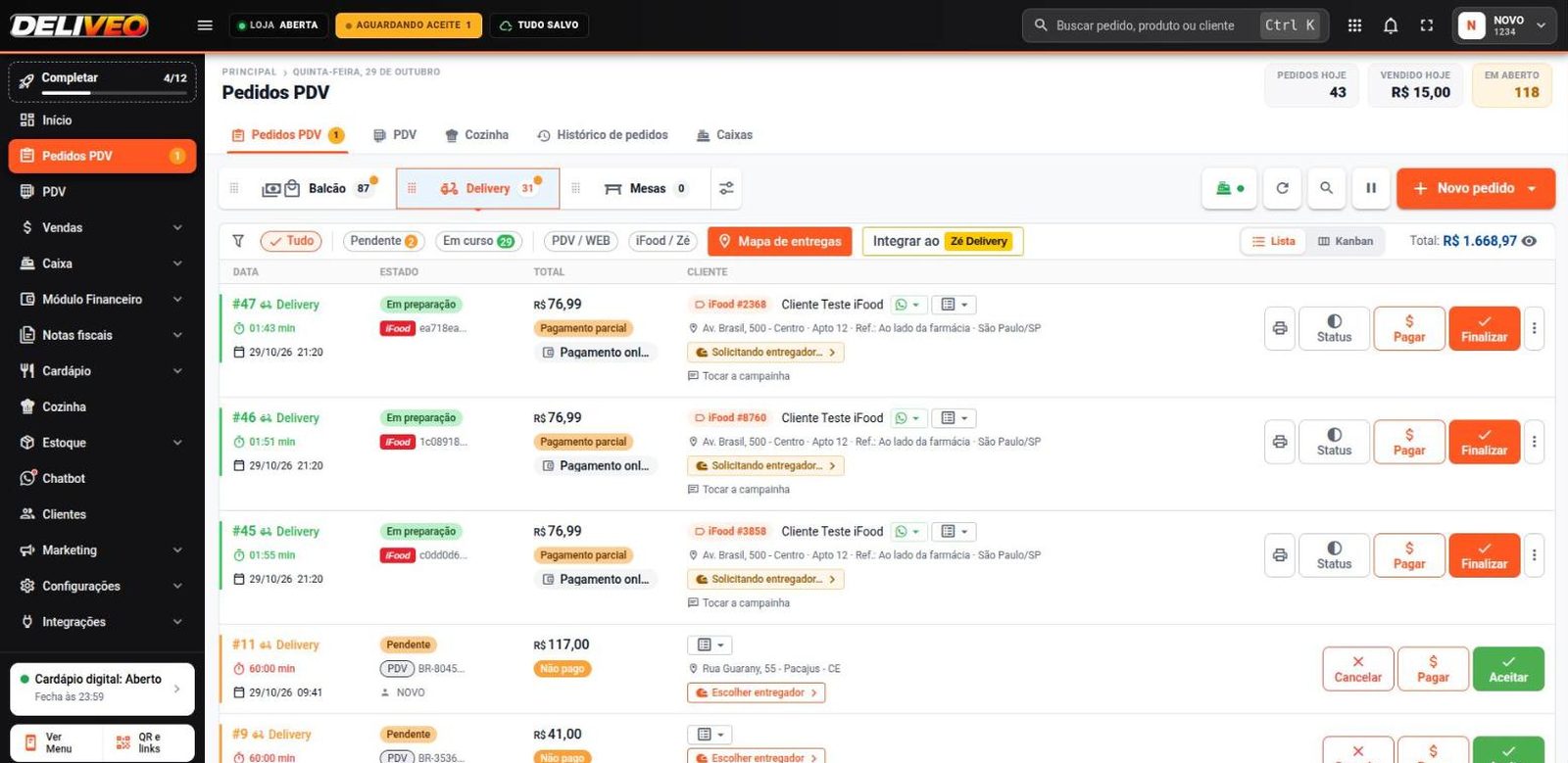Select the Pendente filter chip
1568x763 pixels.
point(383,241)
